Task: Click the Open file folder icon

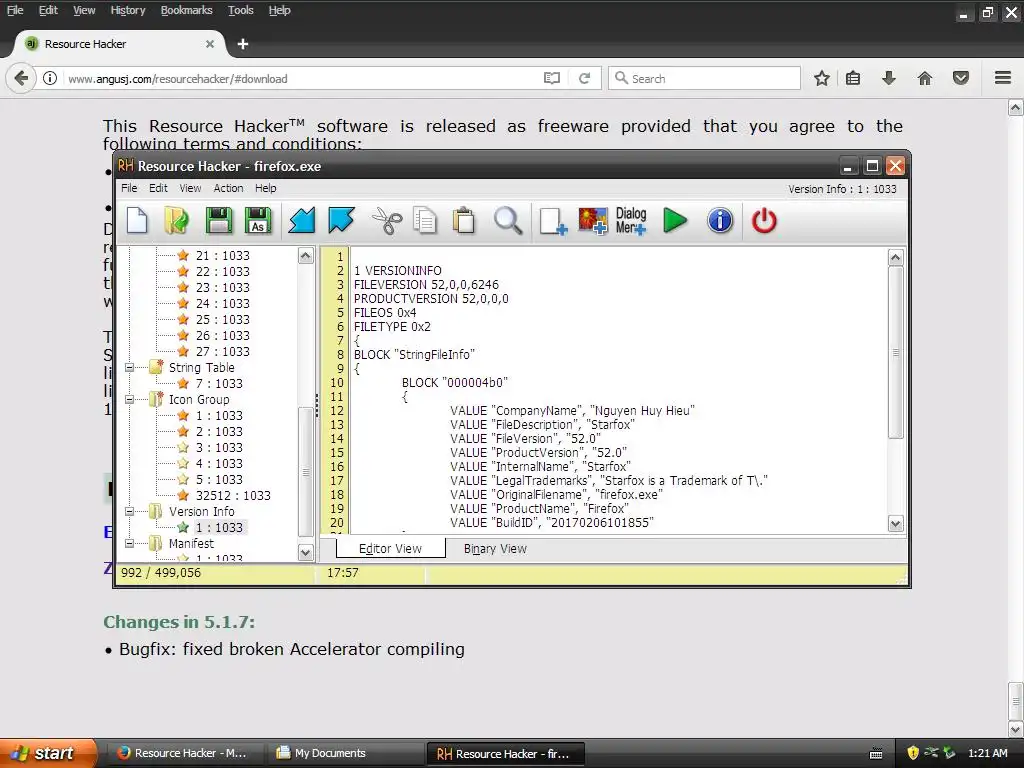Action: pos(176,221)
